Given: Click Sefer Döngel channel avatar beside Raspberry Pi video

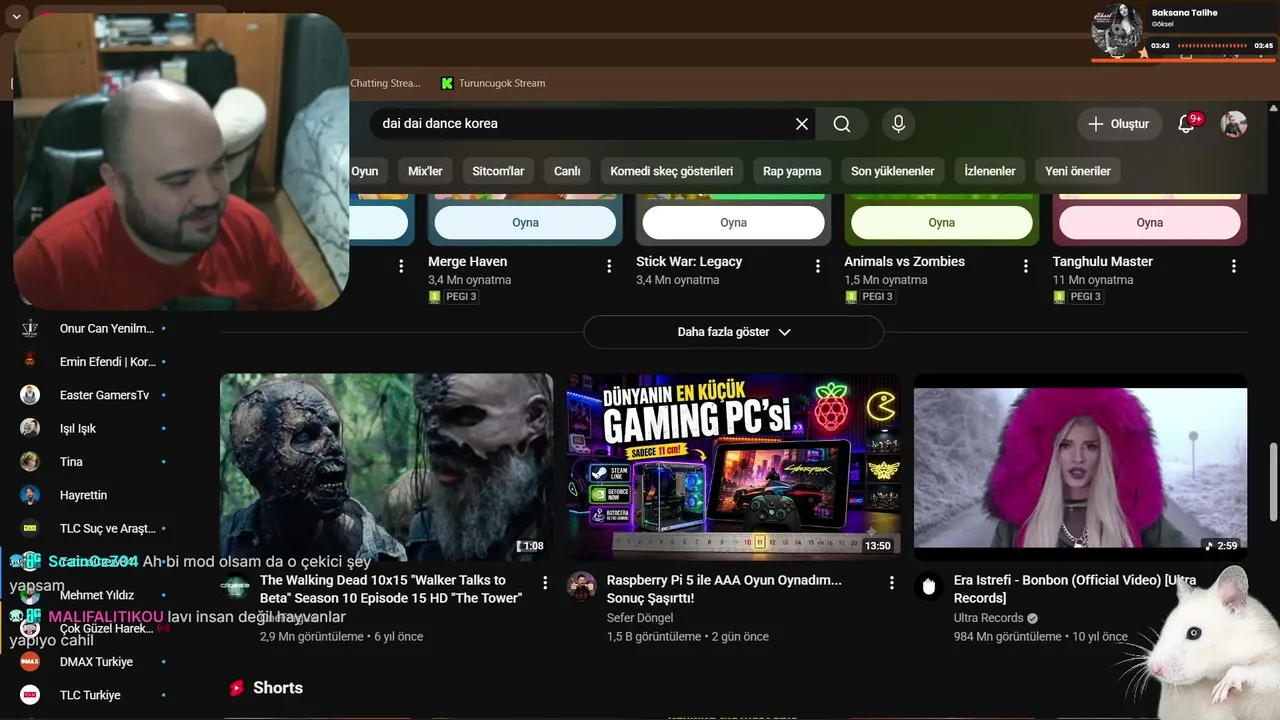Looking at the screenshot, I should (x=582, y=586).
